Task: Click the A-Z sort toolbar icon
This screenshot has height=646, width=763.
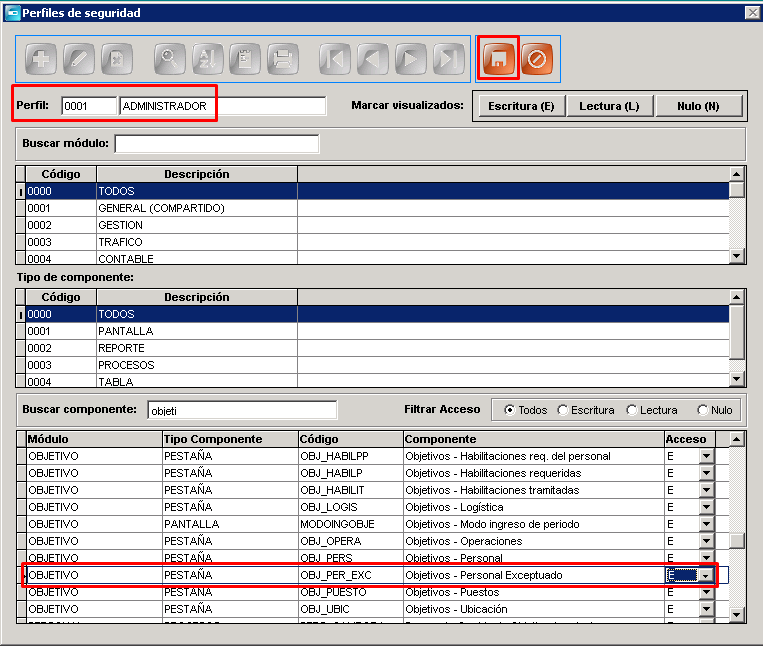Action: (207, 59)
